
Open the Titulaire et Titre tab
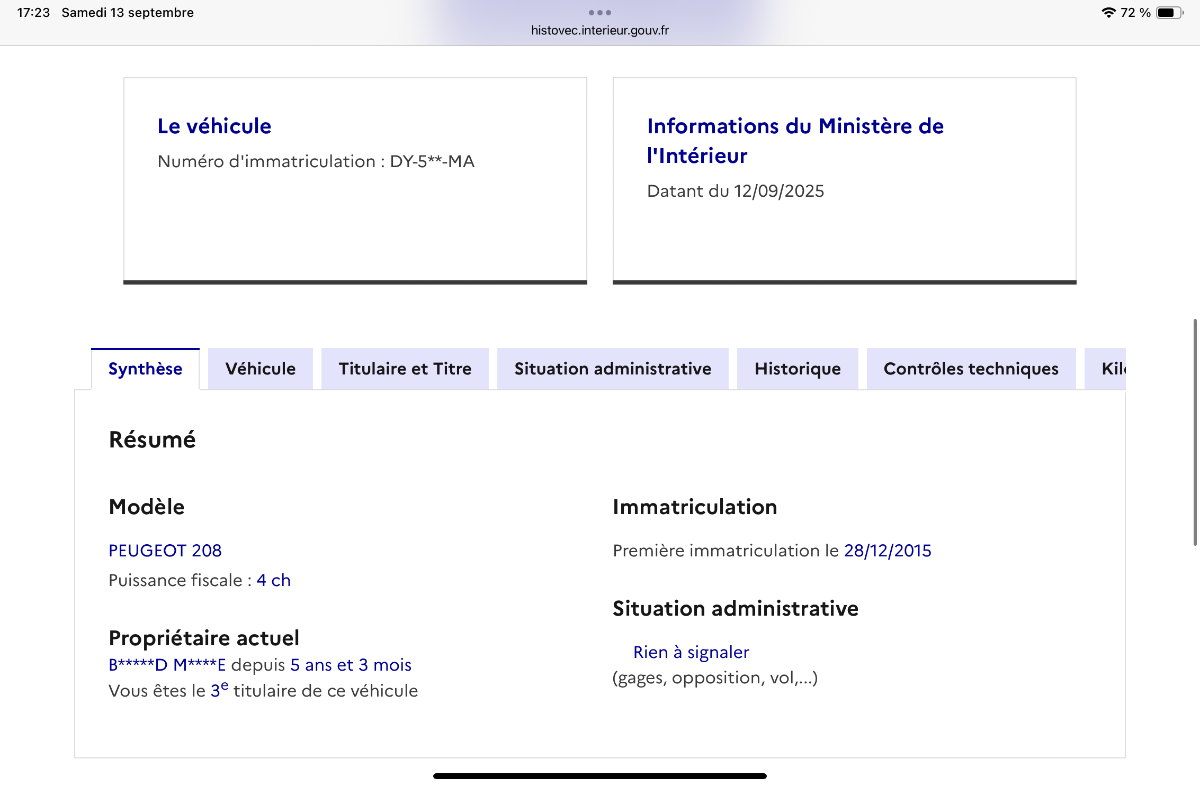405,369
